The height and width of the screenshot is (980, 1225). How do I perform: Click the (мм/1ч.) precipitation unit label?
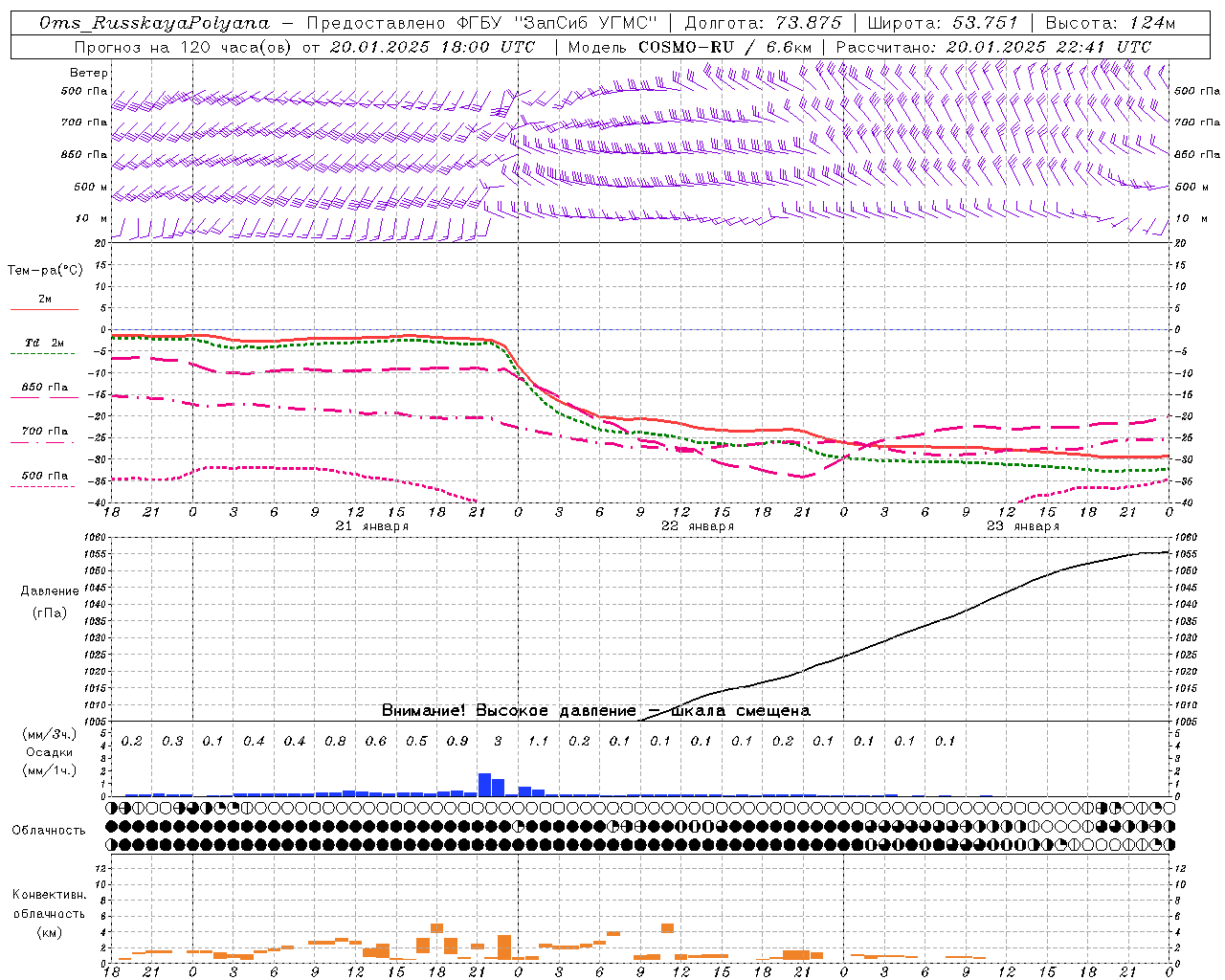coord(49,770)
